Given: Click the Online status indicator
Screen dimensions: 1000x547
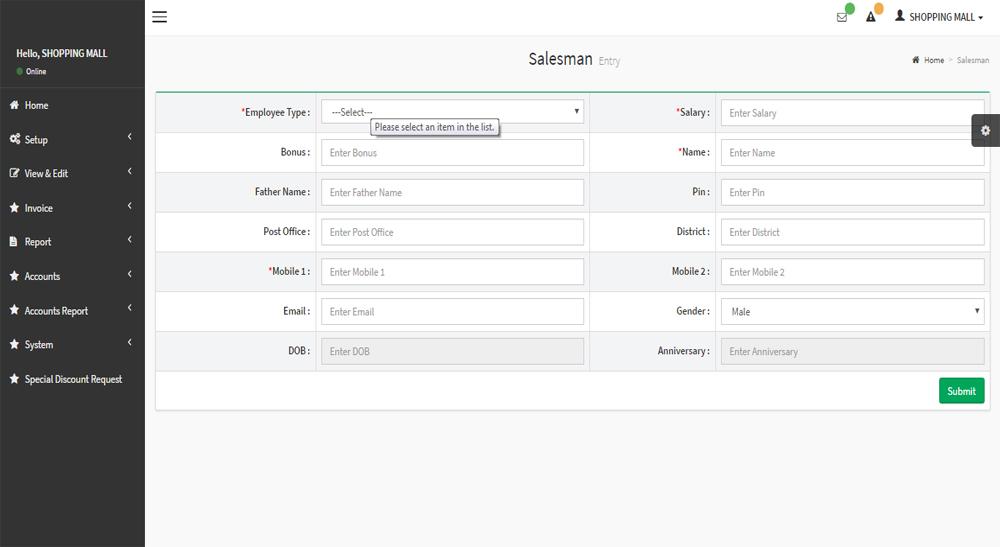Looking at the screenshot, I should click(x=31, y=71).
